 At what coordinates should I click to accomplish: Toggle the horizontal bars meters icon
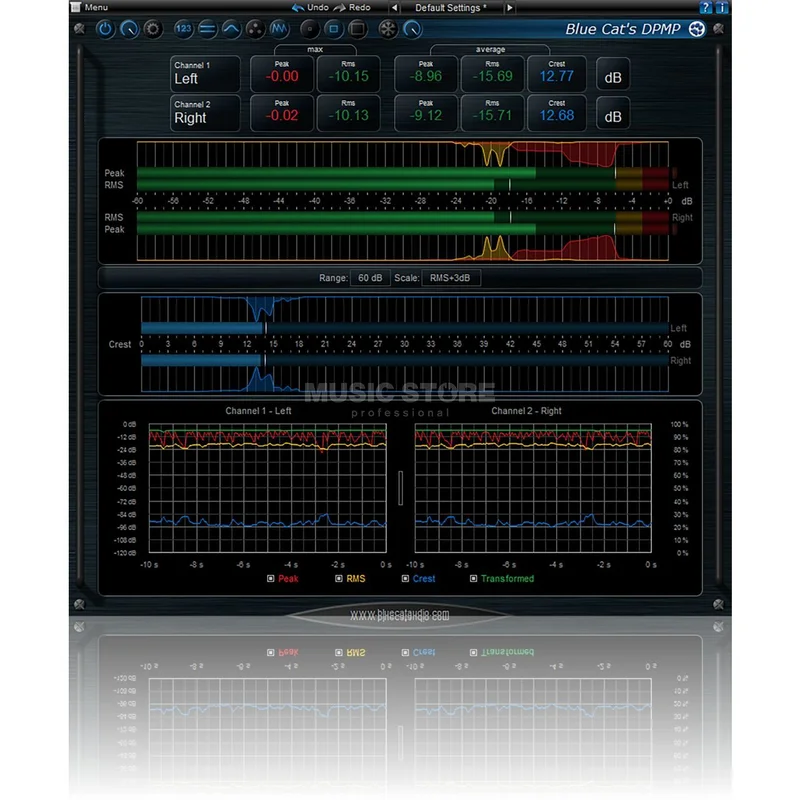coord(207,29)
